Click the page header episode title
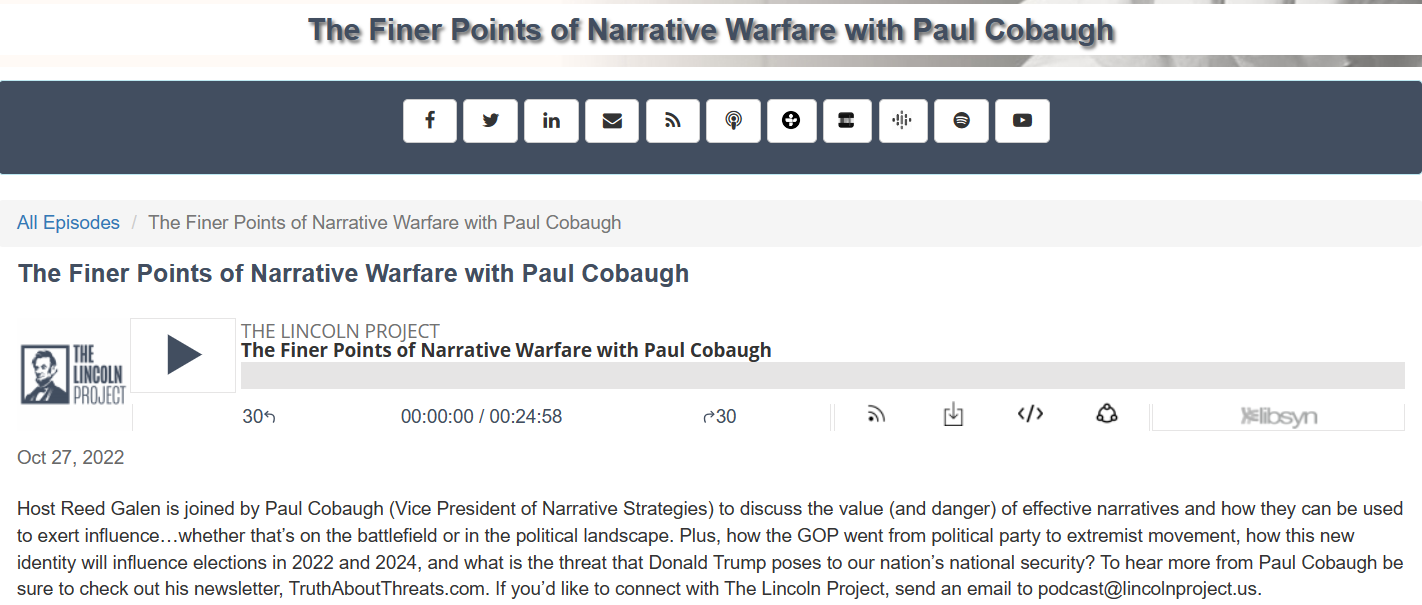1422x605 pixels. click(x=711, y=30)
